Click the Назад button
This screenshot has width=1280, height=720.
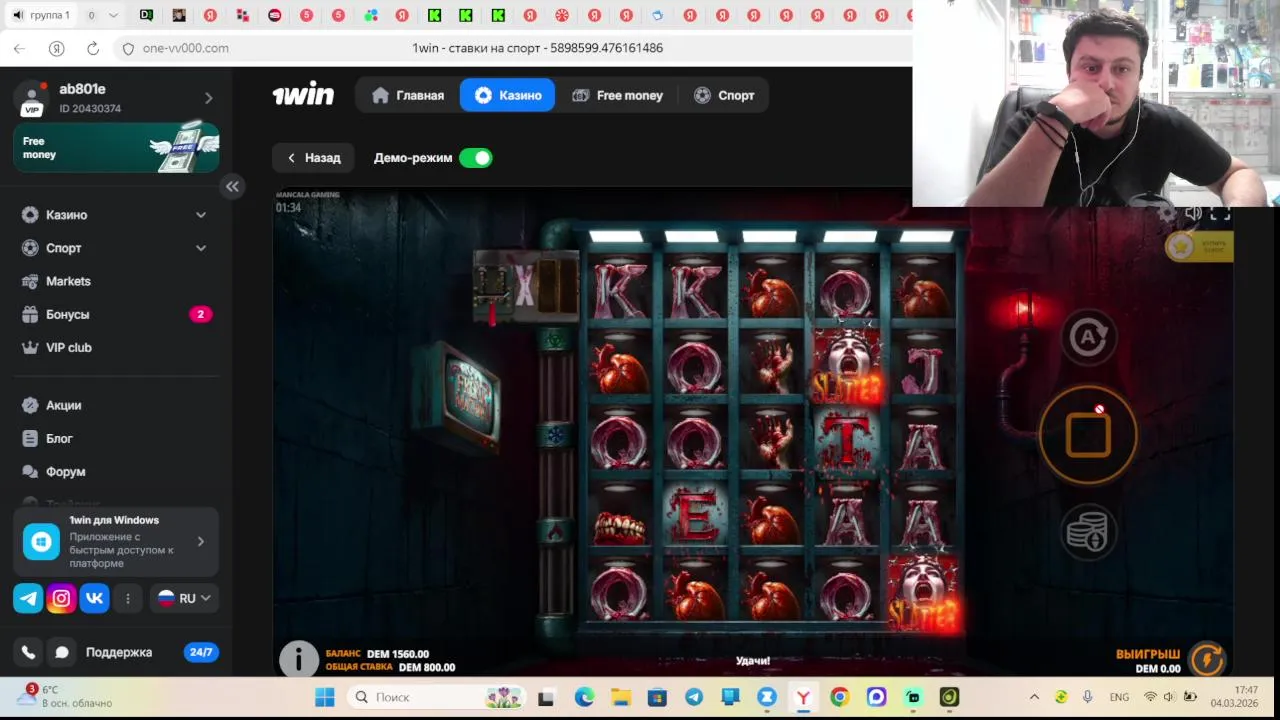[x=313, y=157]
